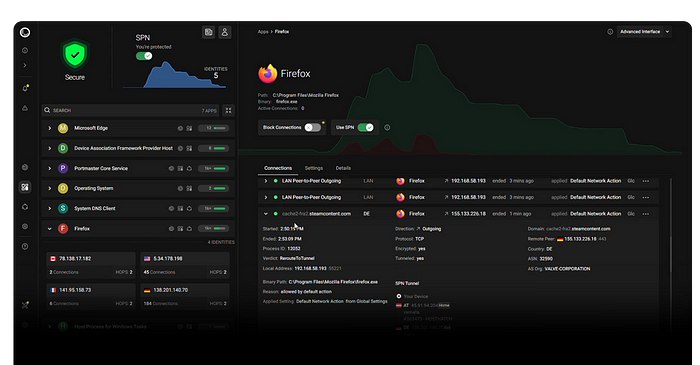
Task: Click the info icon near Advanced Interface
Action: [610, 32]
